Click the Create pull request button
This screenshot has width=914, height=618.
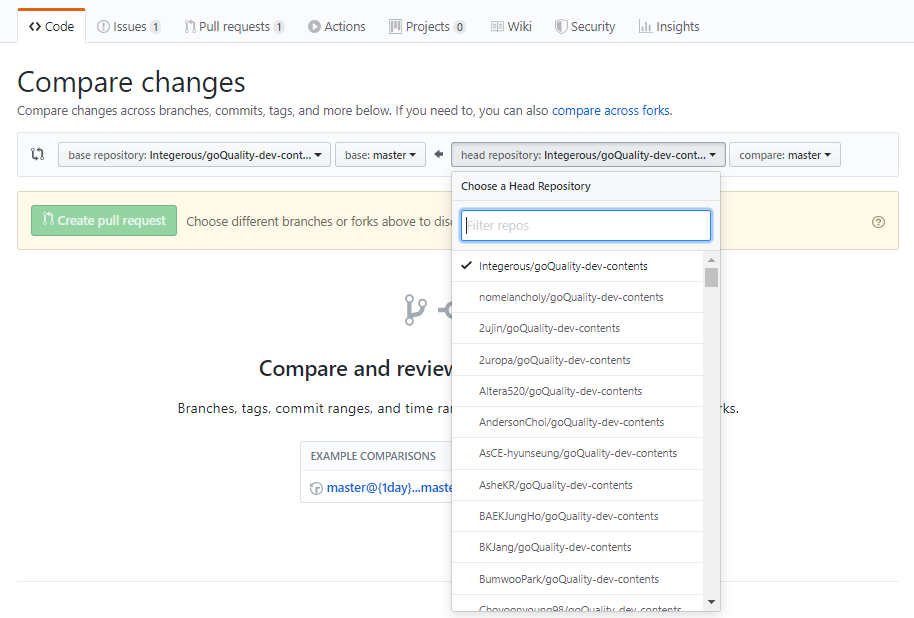[x=104, y=220]
